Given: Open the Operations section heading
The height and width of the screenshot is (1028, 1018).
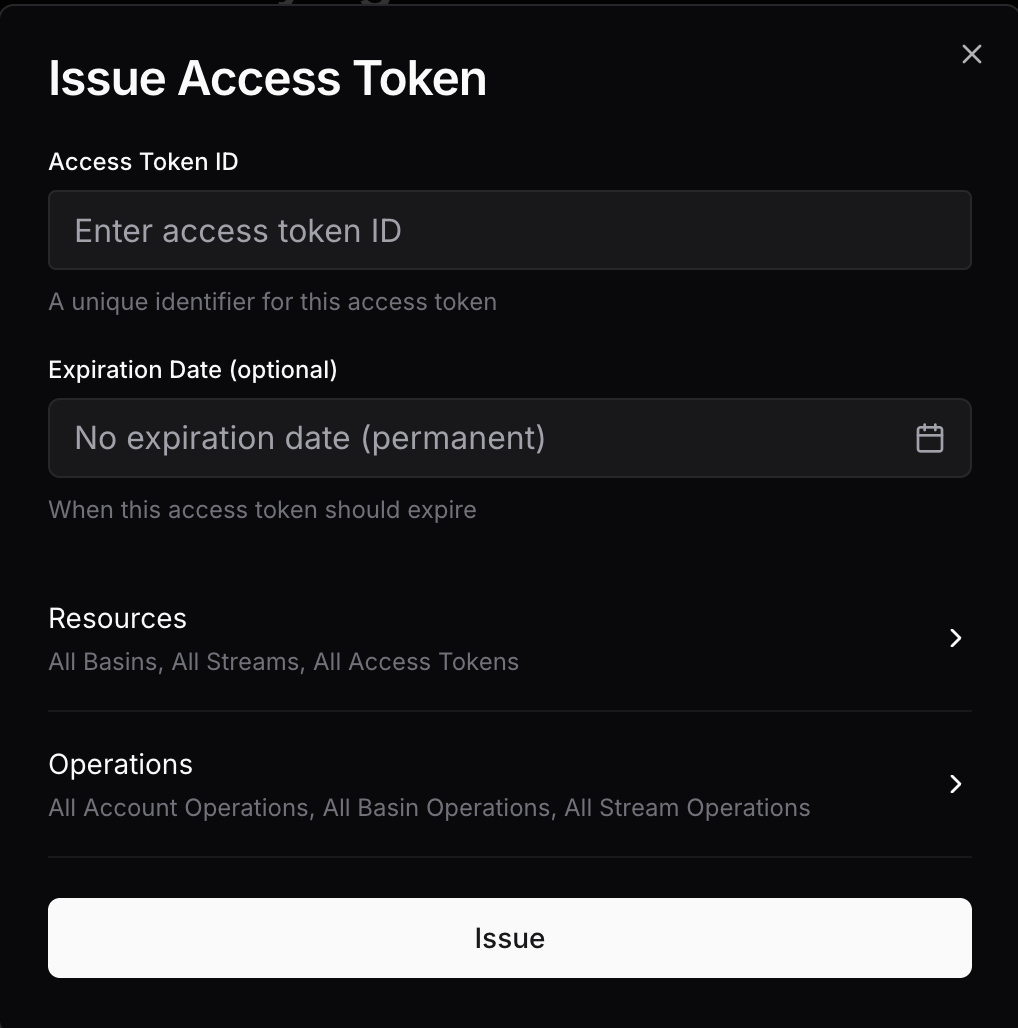Looking at the screenshot, I should (121, 764).
